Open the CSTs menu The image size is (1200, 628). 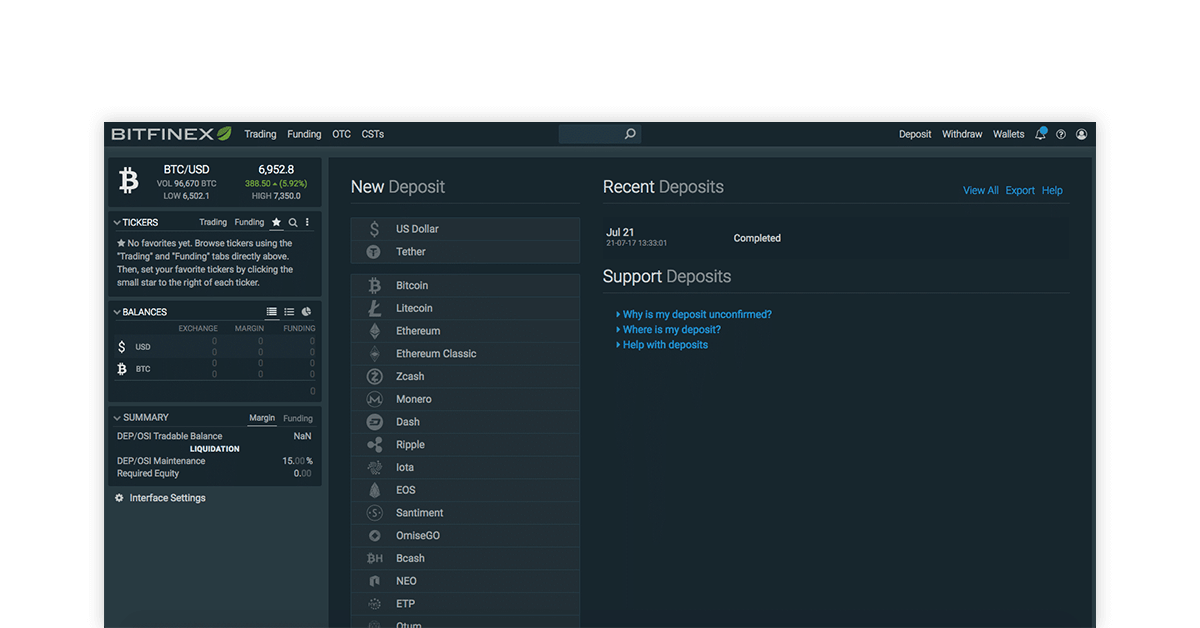click(x=373, y=134)
